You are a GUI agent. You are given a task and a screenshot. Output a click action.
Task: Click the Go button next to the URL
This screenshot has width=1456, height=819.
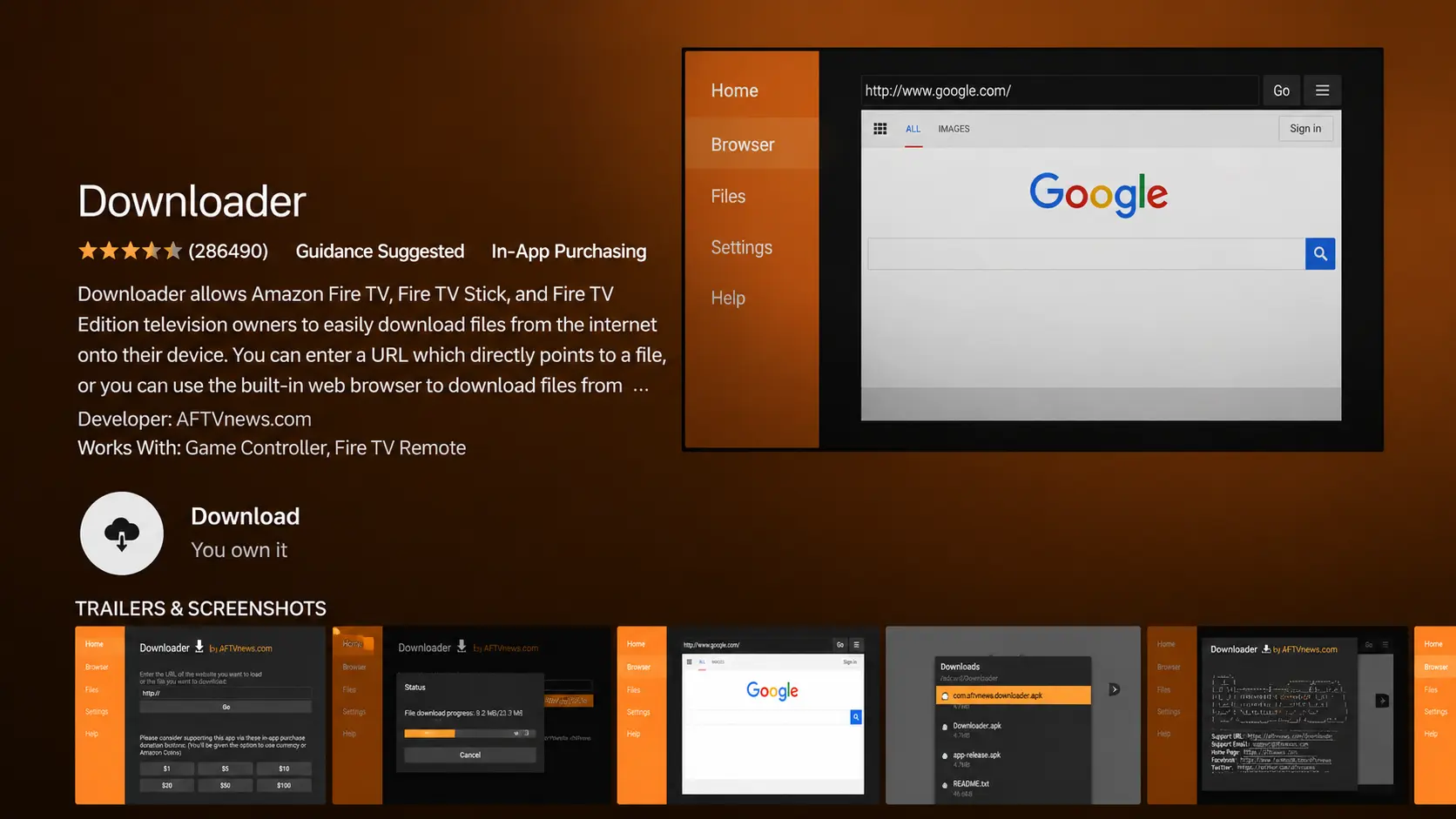(1281, 91)
